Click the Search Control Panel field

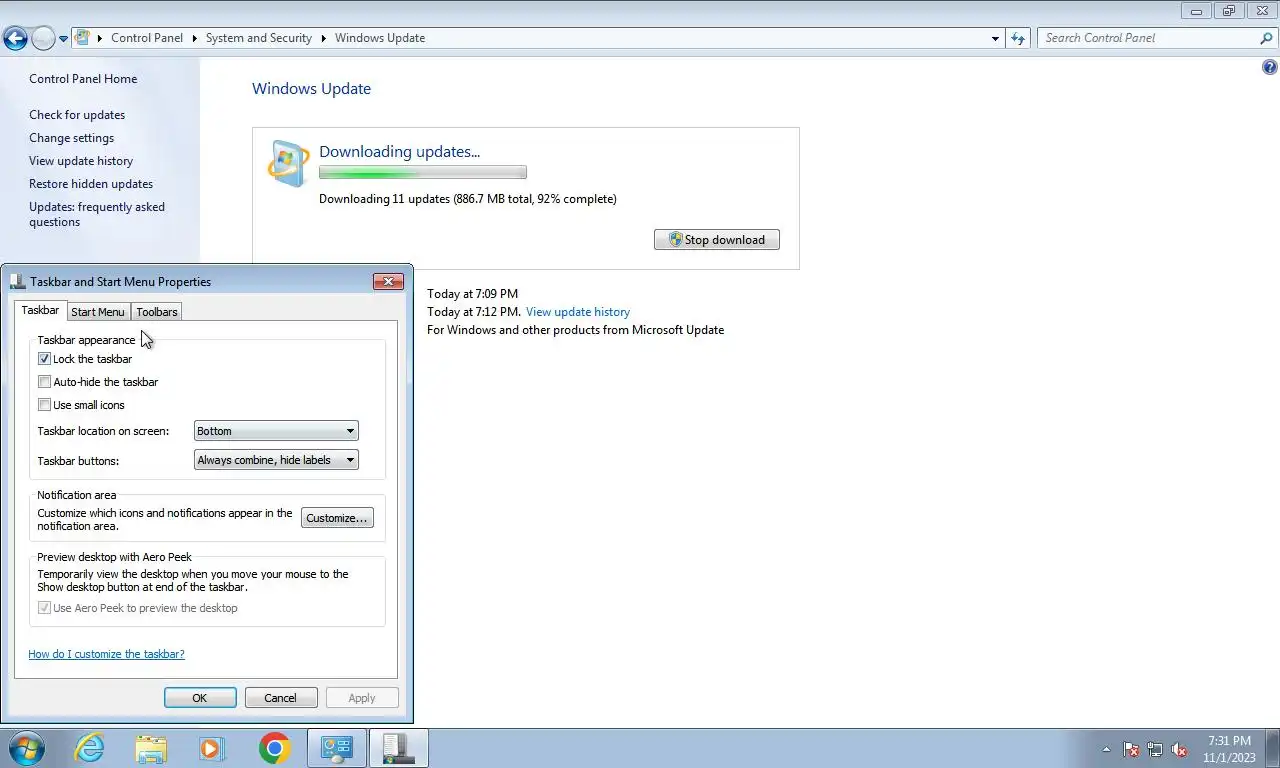1148,38
